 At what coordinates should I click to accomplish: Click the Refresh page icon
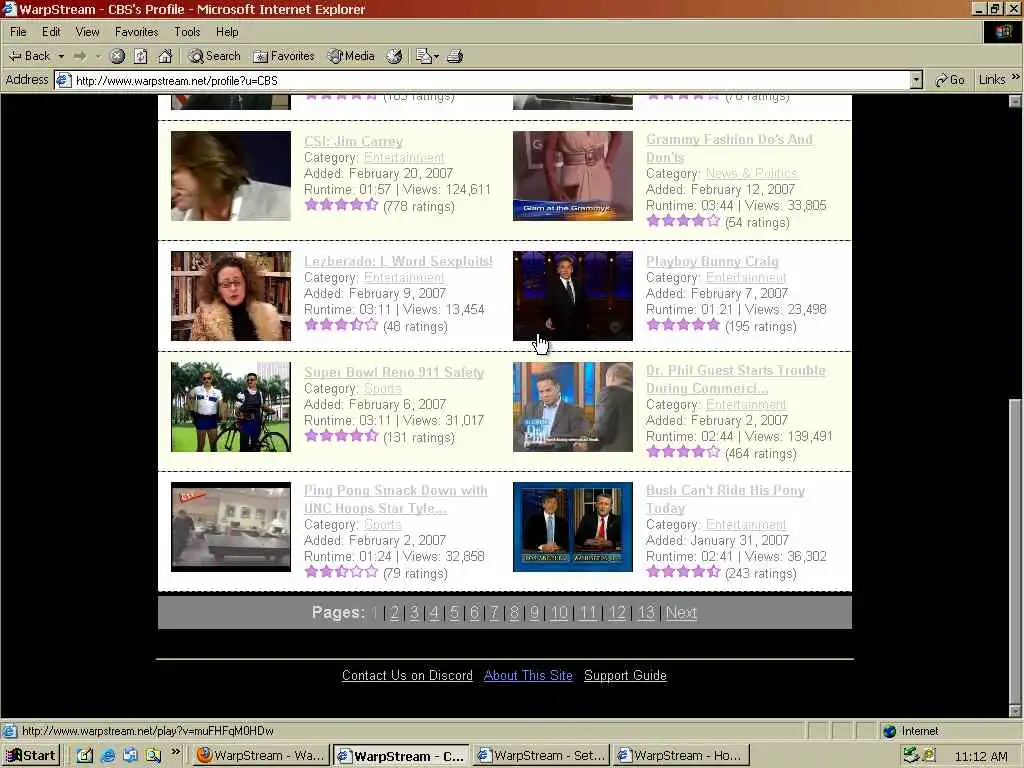coord(141,56)
